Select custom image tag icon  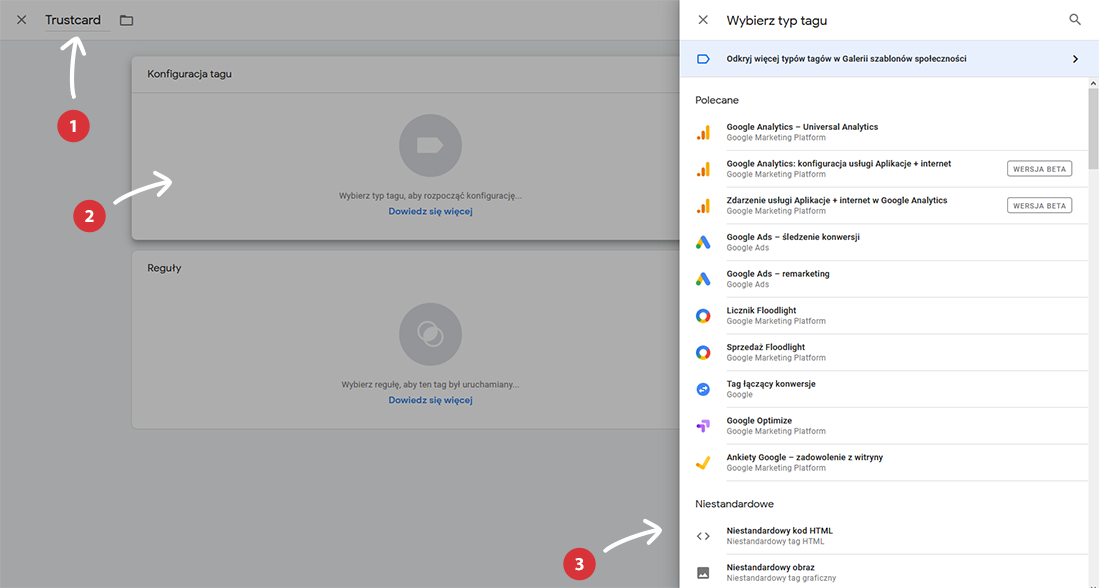pos(703,573)
